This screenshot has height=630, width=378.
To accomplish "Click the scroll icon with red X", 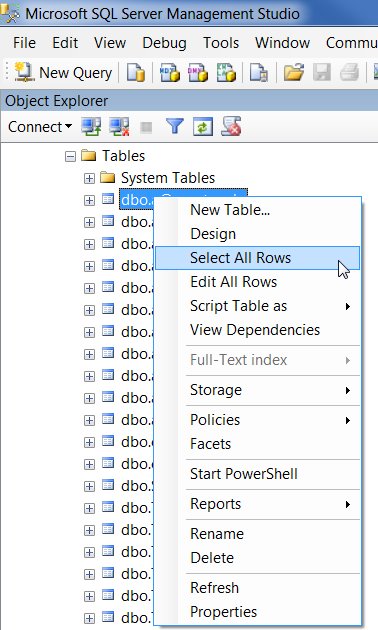I will (231, 127).
